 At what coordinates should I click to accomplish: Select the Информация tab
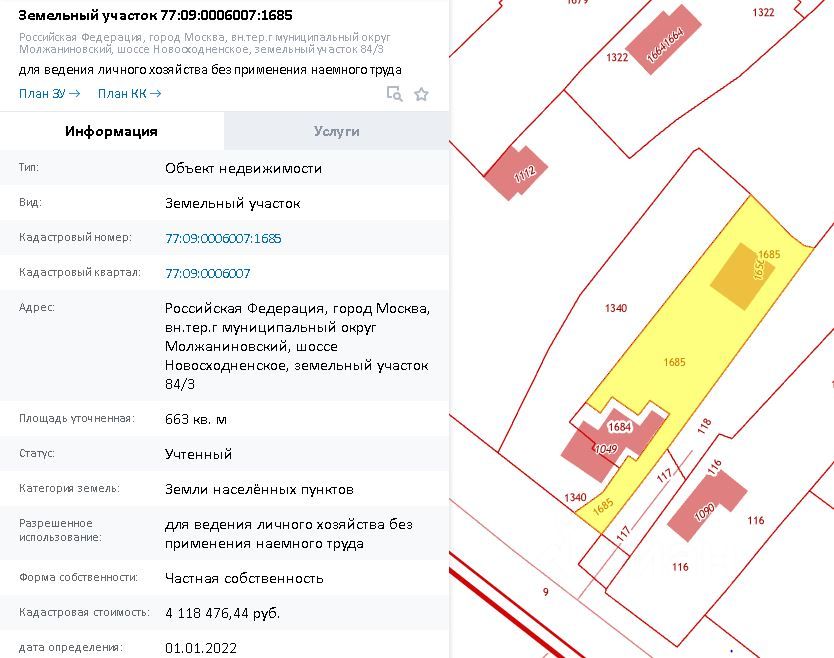pos(111,131)
